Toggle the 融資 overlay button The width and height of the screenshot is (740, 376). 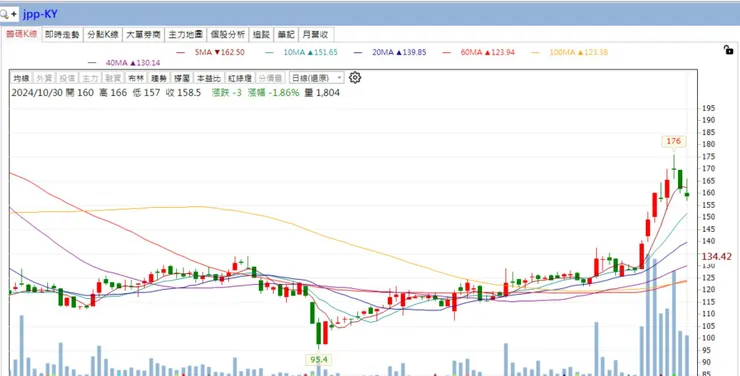112,78
